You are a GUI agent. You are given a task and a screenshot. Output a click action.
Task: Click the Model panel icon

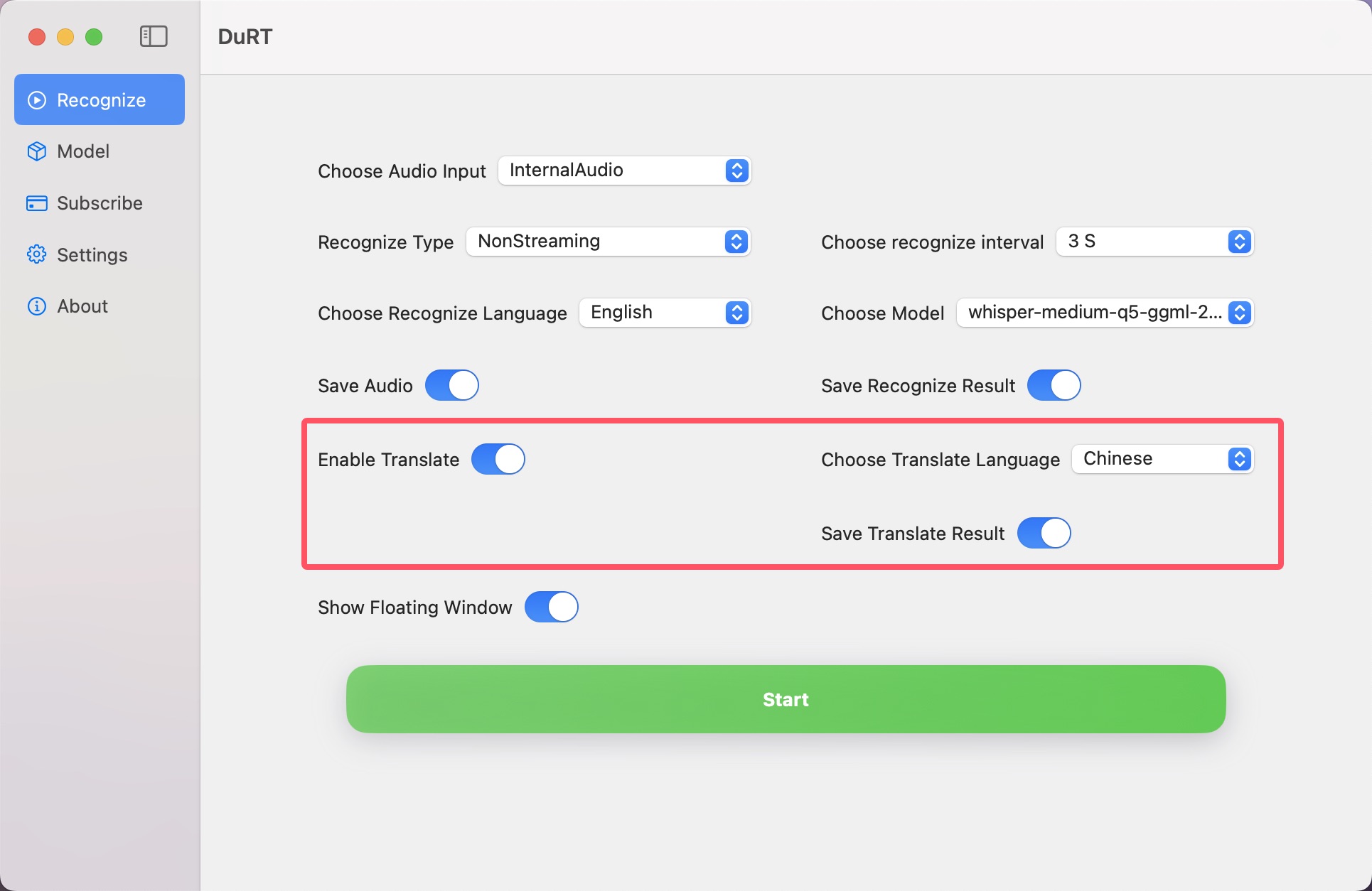tap(36, 151)
